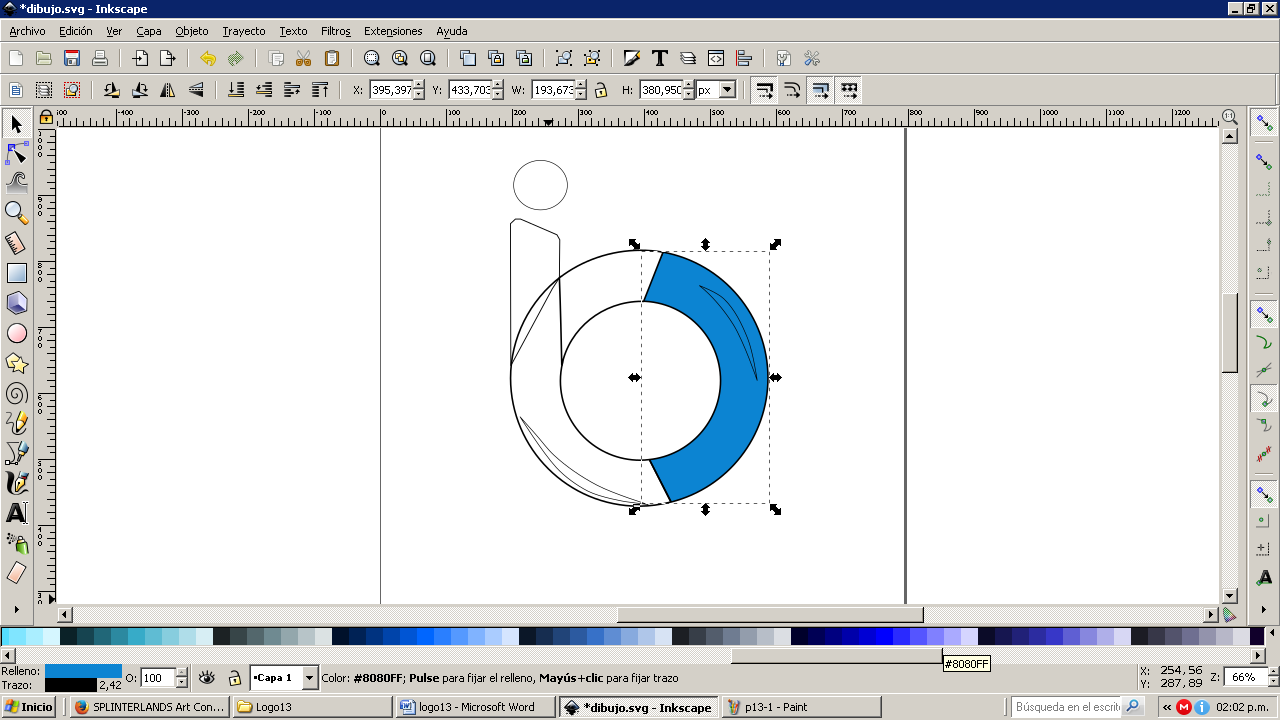This screenshot has height=720, width=1280.
Task: Open the px units dropdown
Action: tap(727, 90)
